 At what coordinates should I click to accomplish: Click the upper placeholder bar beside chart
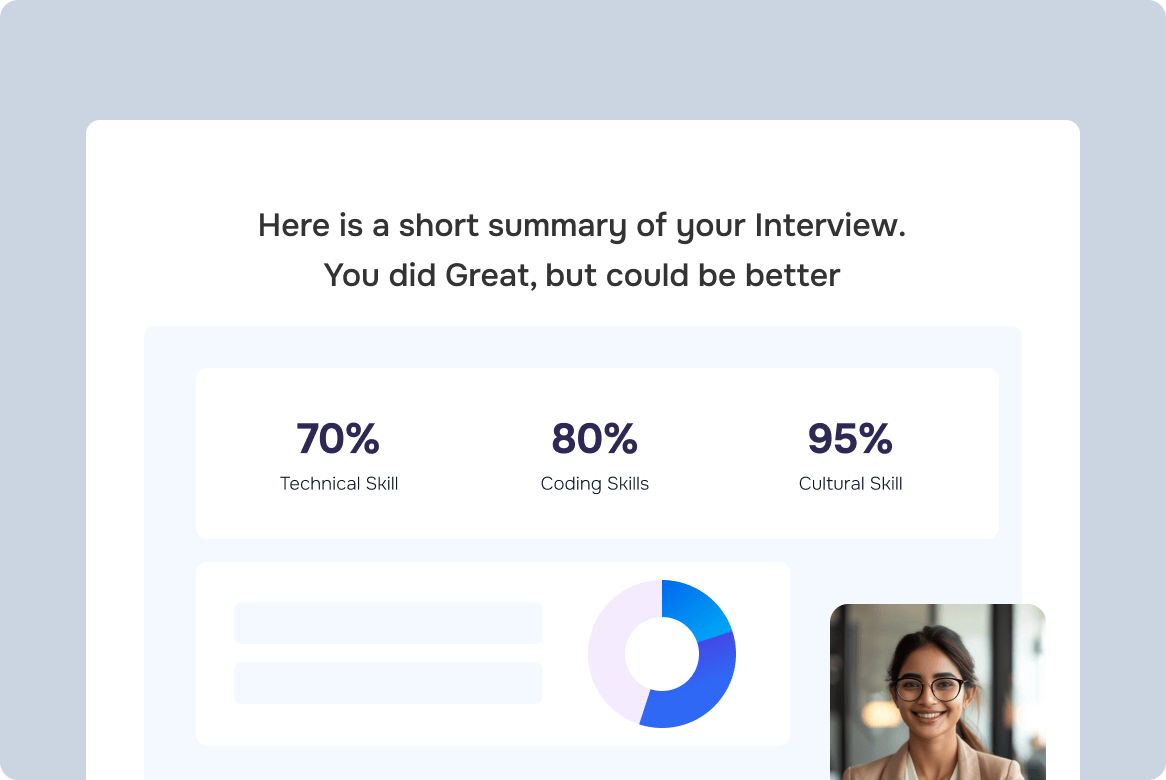(388, 623)
